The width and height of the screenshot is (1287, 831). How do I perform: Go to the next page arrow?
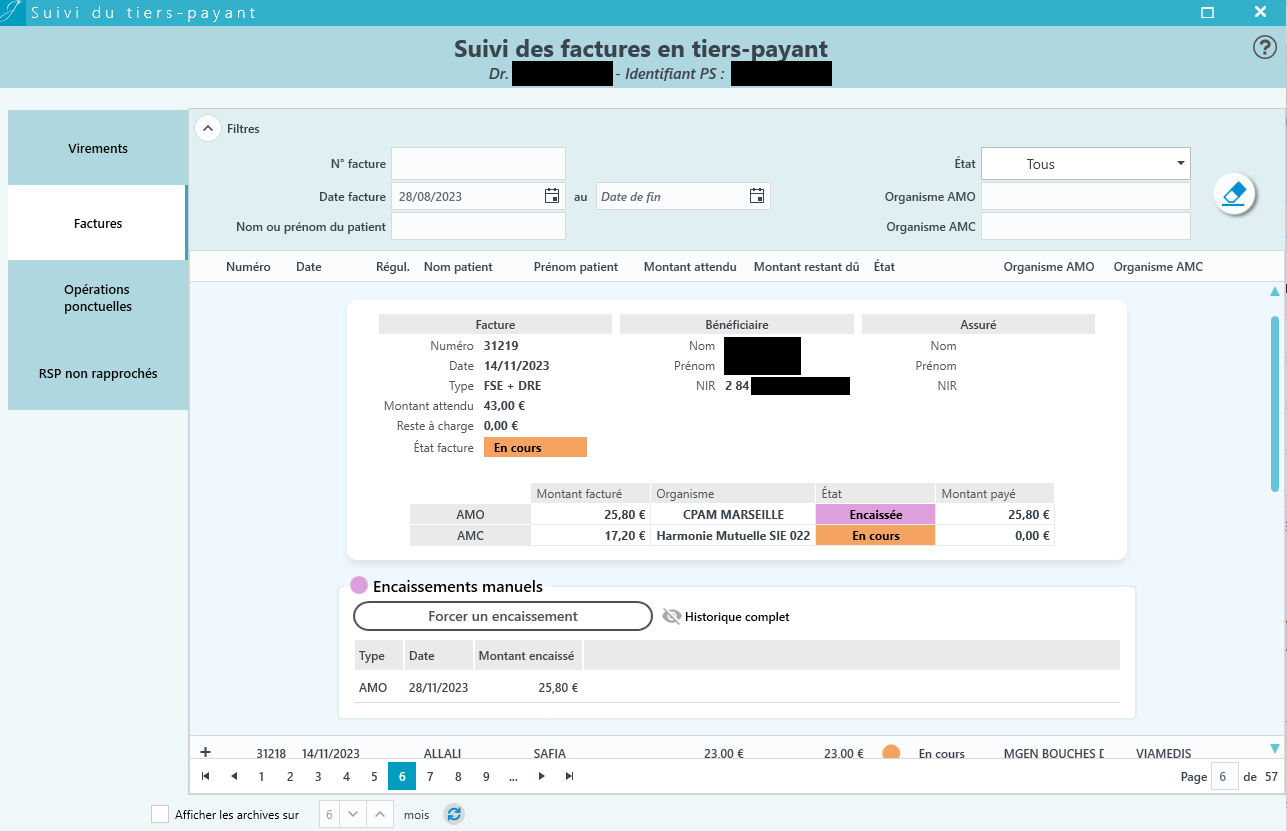[542, 776]
